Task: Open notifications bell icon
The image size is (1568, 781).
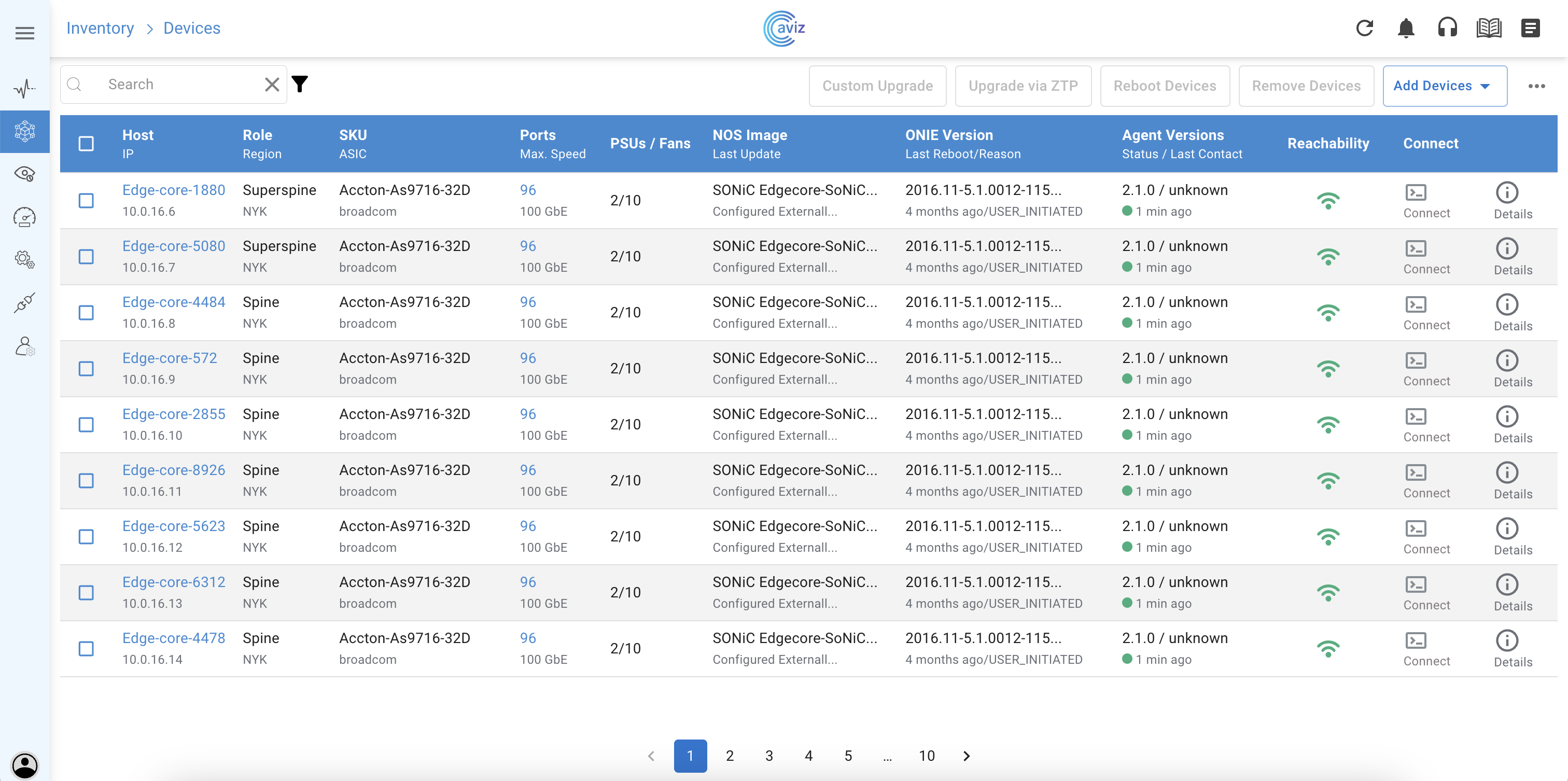Action: [x=1406, y=28]
